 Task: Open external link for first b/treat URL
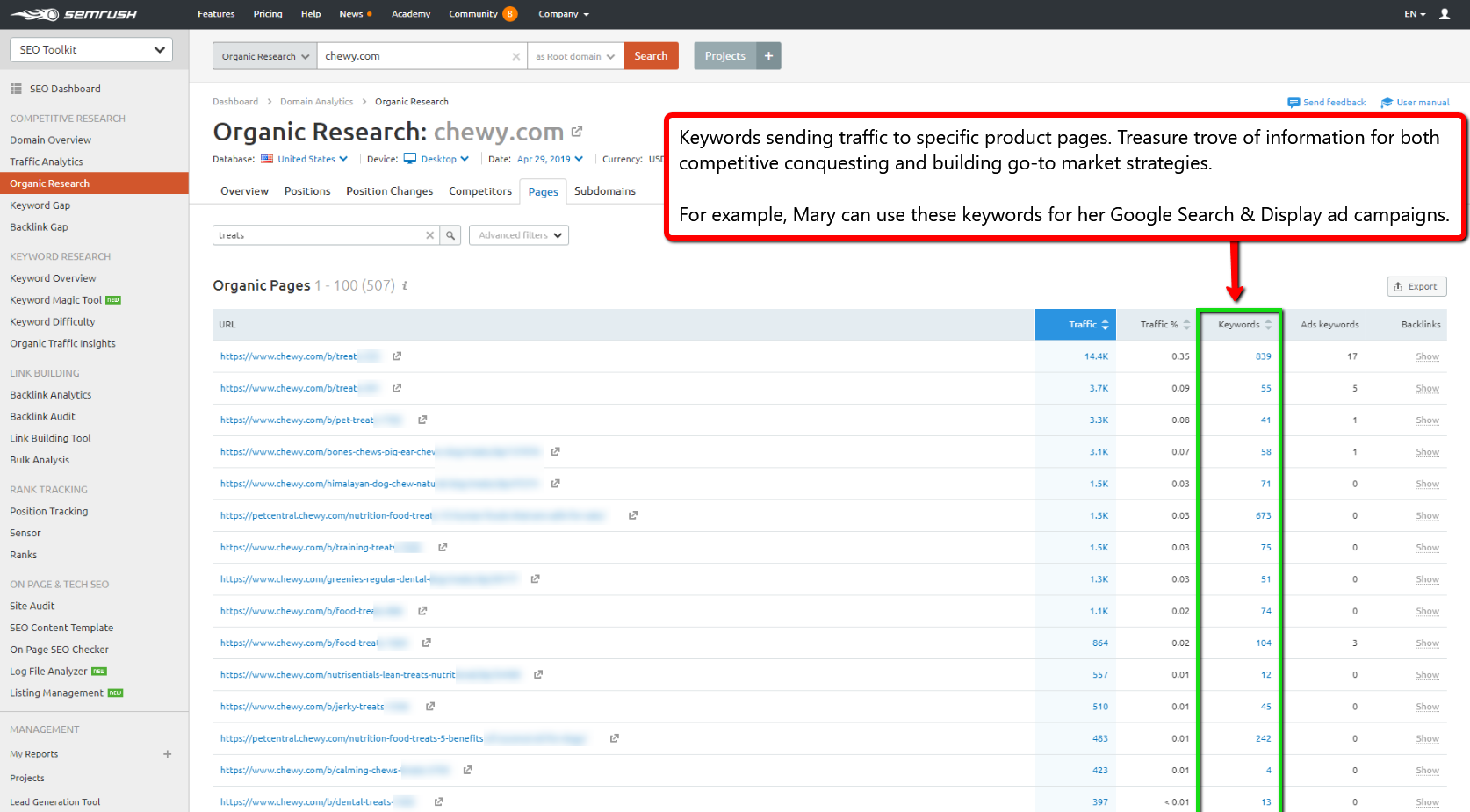pyautogui.click(x=397, y=356)
